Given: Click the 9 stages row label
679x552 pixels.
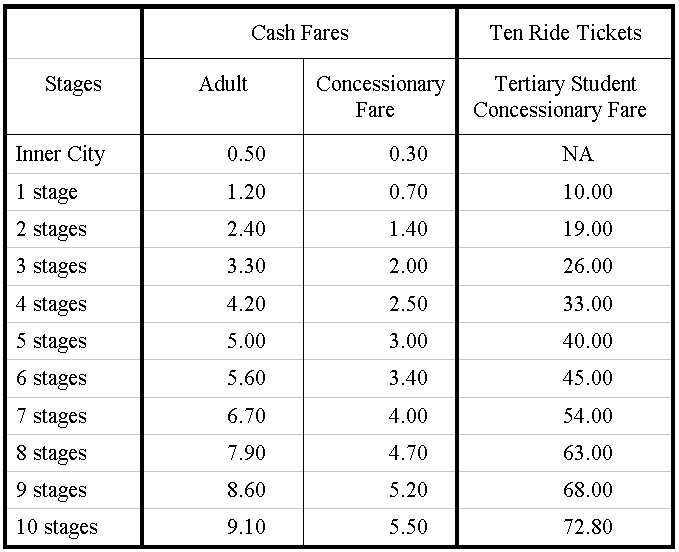Looking at the screenshot, I should click(51, 491).
